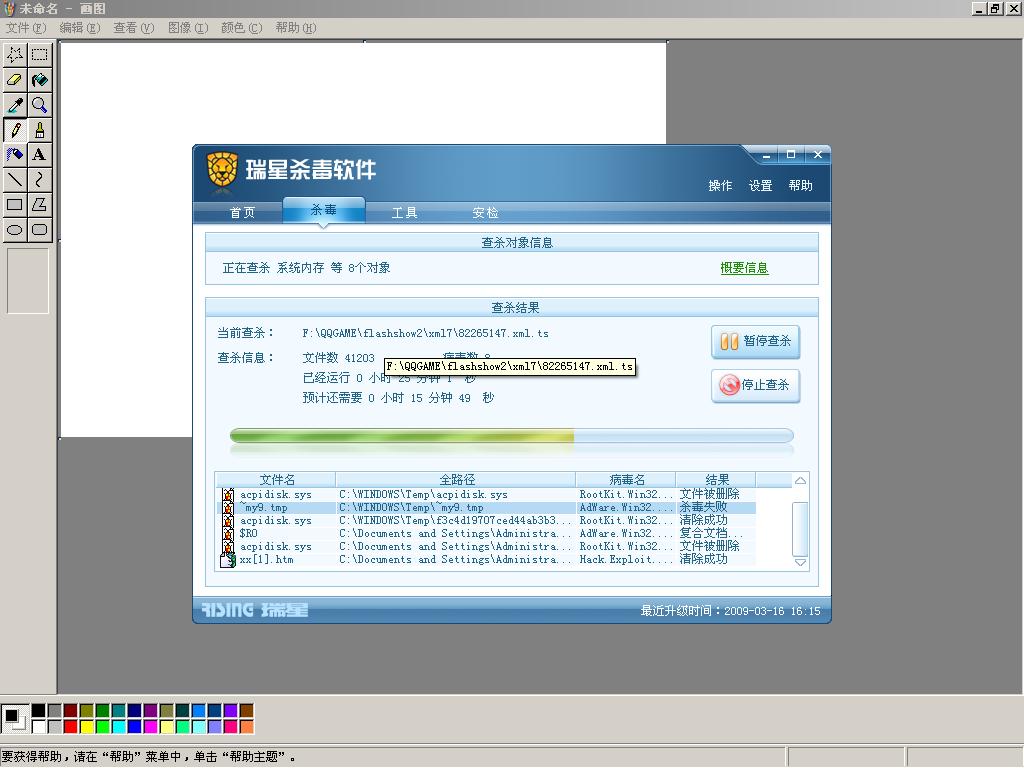Pick the Eraser tool in Paint

click(x=15, y=80)
